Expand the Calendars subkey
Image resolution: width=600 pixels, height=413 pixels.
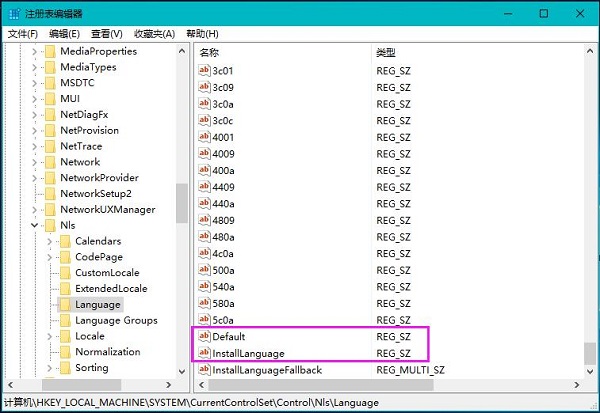point(49,241)
